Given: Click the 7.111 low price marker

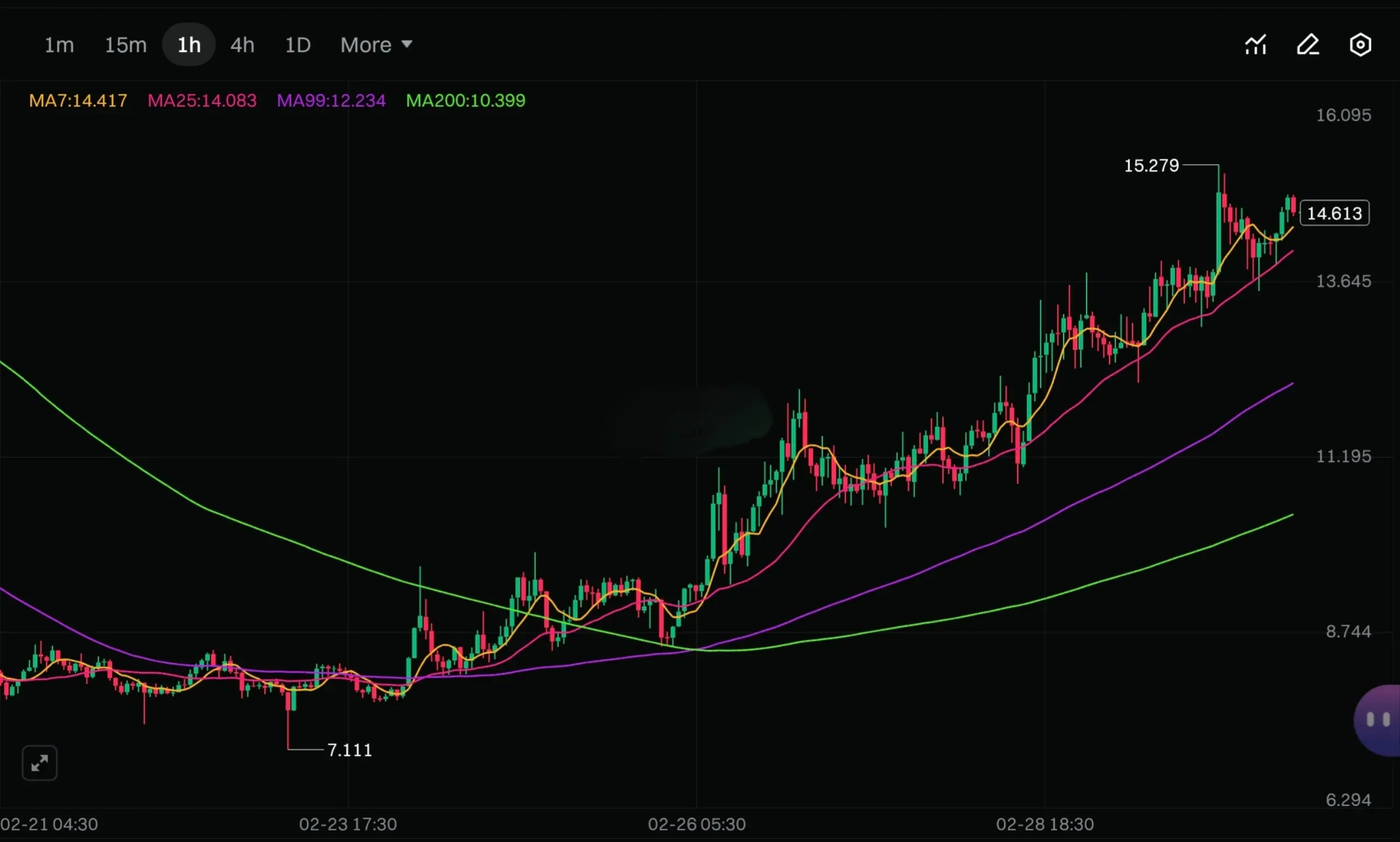Looking at the screenshot, I should pos(349,750).
